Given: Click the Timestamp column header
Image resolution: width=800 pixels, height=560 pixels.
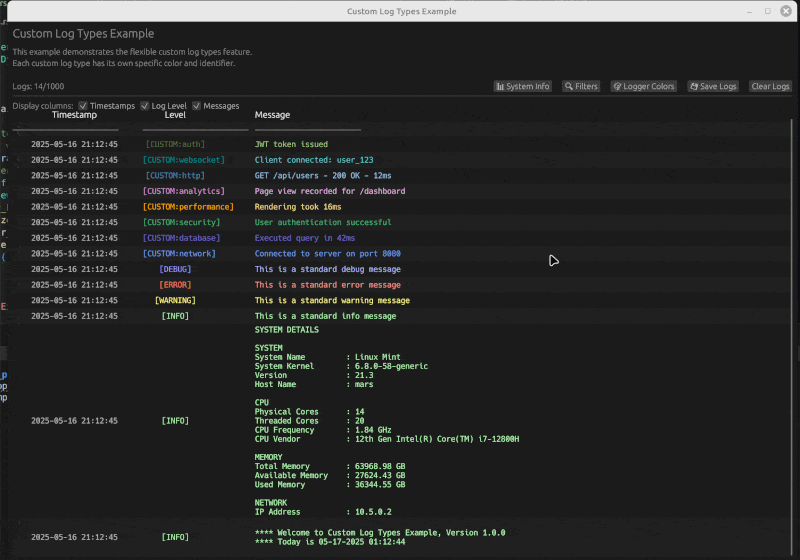Looking at the screenshot, I should pyautogui.click(x=74, y=115).
